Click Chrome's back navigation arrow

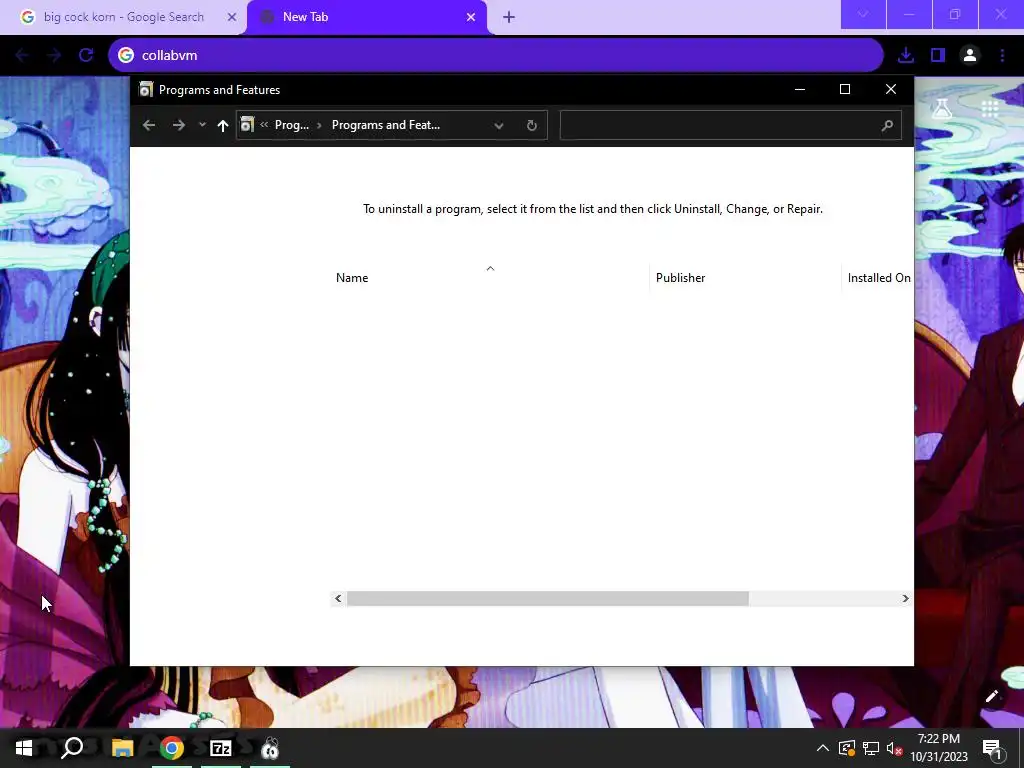pyautogui.click(x=22, y=56)
